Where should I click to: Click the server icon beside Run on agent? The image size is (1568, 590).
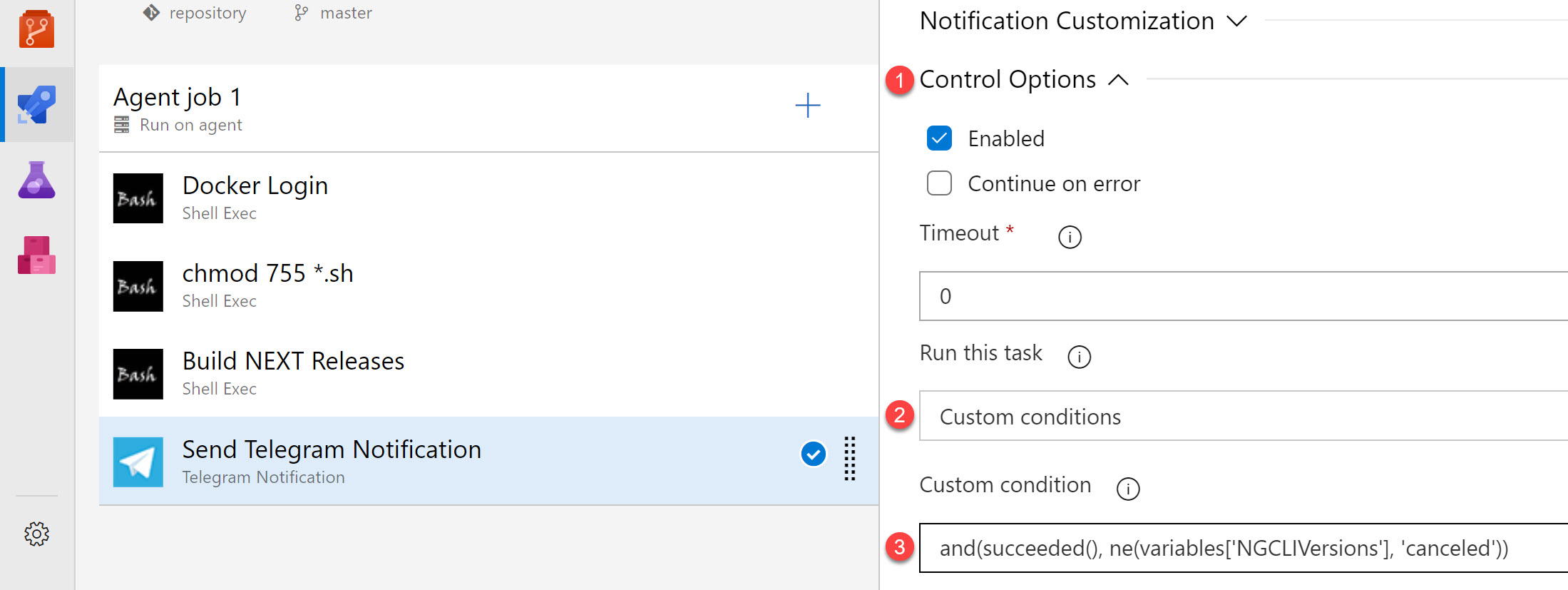point(122,125)
